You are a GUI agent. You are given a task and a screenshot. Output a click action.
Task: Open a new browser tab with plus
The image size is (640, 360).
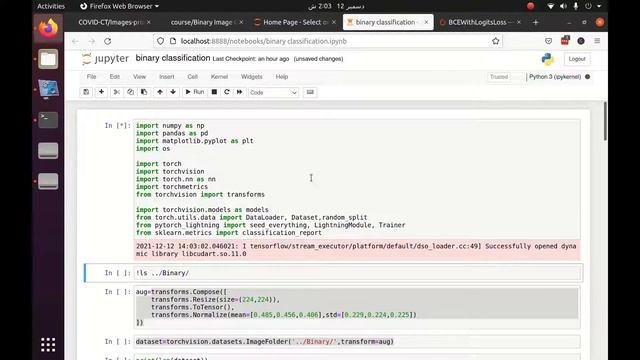point(536,22)
